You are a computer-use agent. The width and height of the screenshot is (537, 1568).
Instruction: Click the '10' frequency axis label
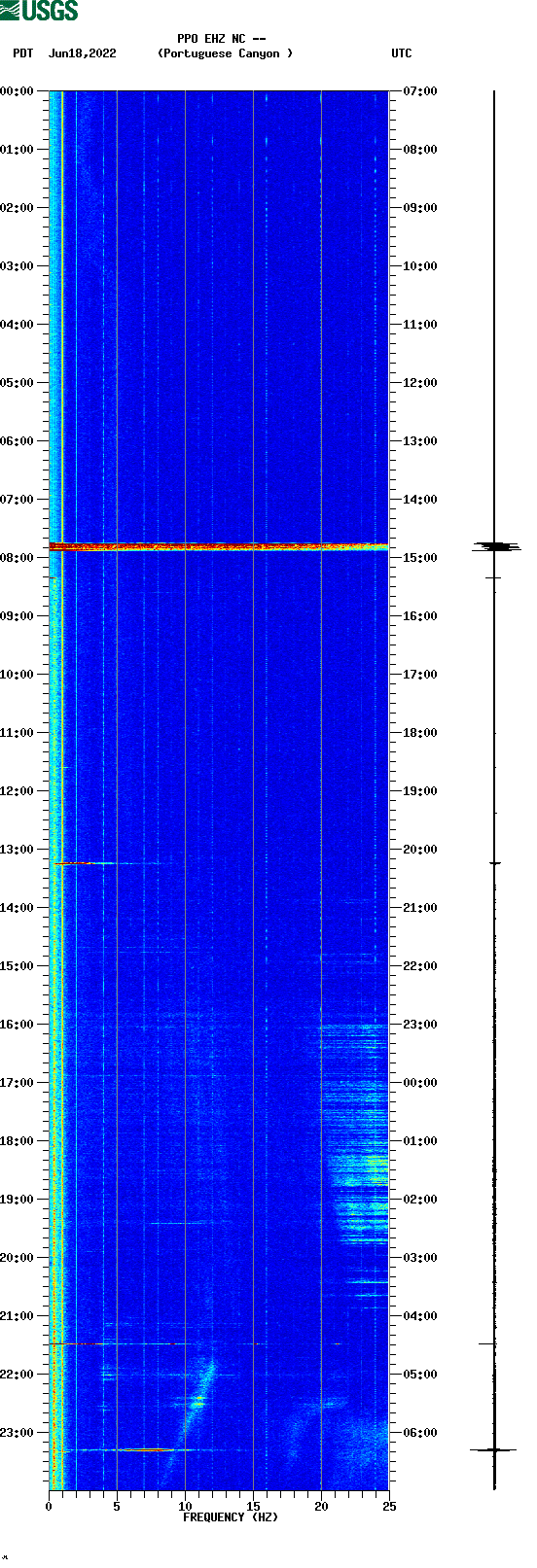click(185, 1507)
